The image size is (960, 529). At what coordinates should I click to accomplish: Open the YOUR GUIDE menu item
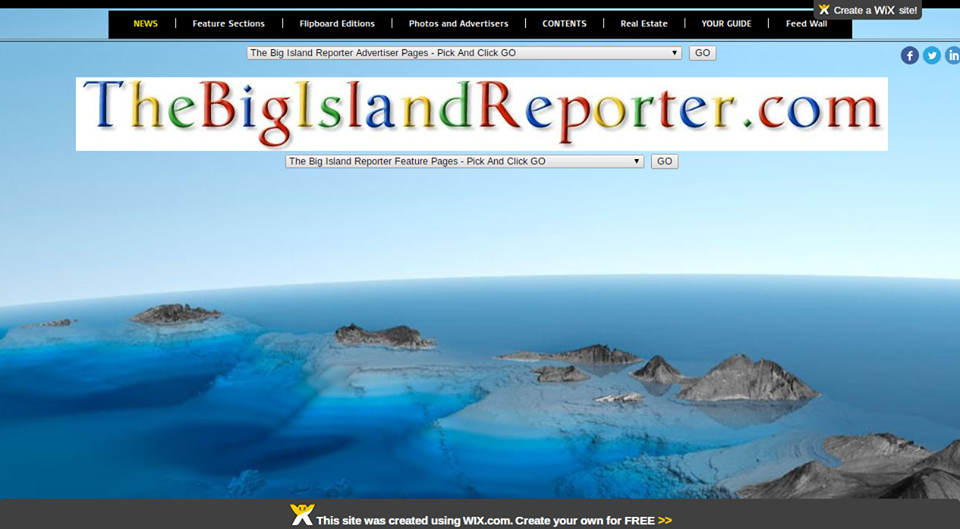(726, 24)
